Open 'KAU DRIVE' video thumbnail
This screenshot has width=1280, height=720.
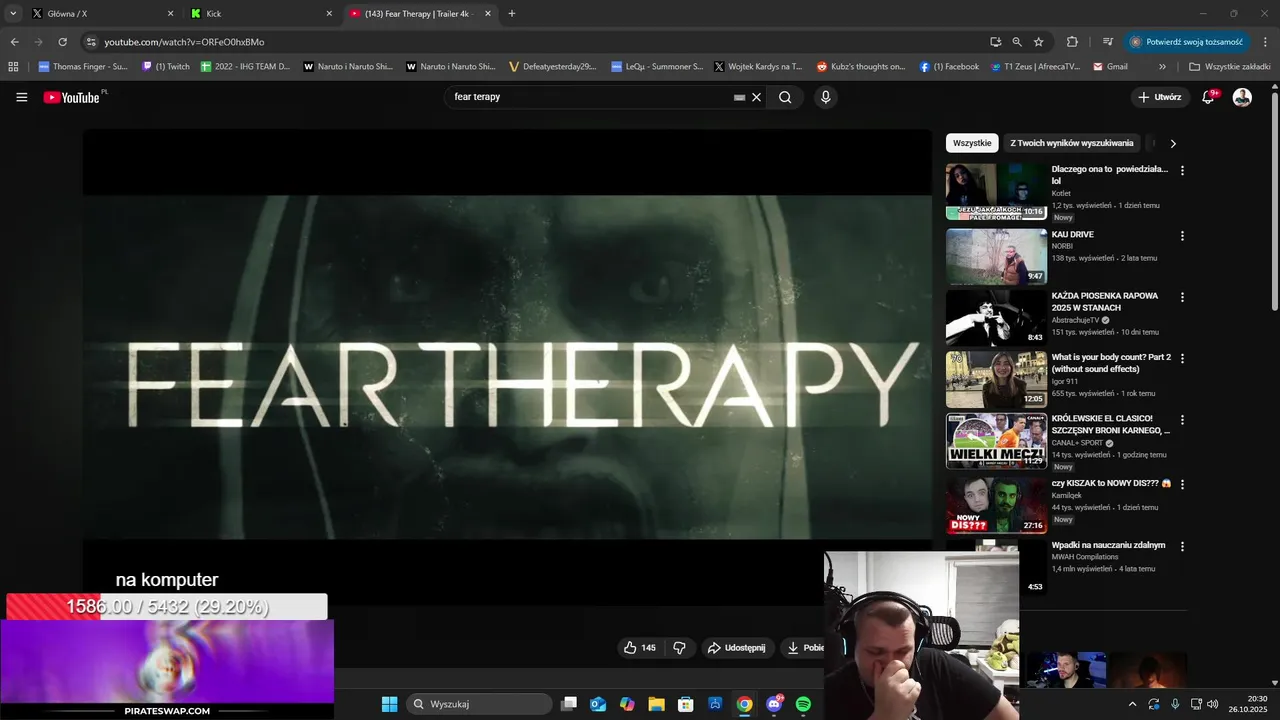(996, 256)
